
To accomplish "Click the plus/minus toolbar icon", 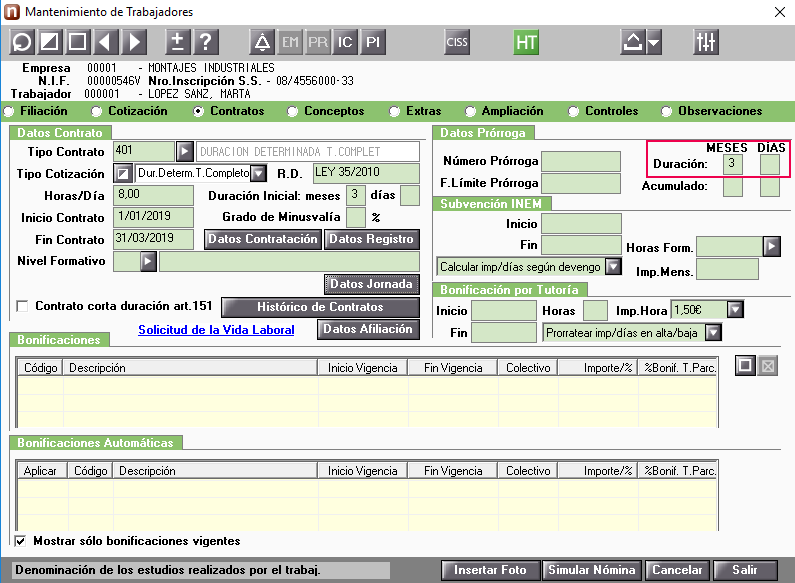I will [x=178, y=42].
